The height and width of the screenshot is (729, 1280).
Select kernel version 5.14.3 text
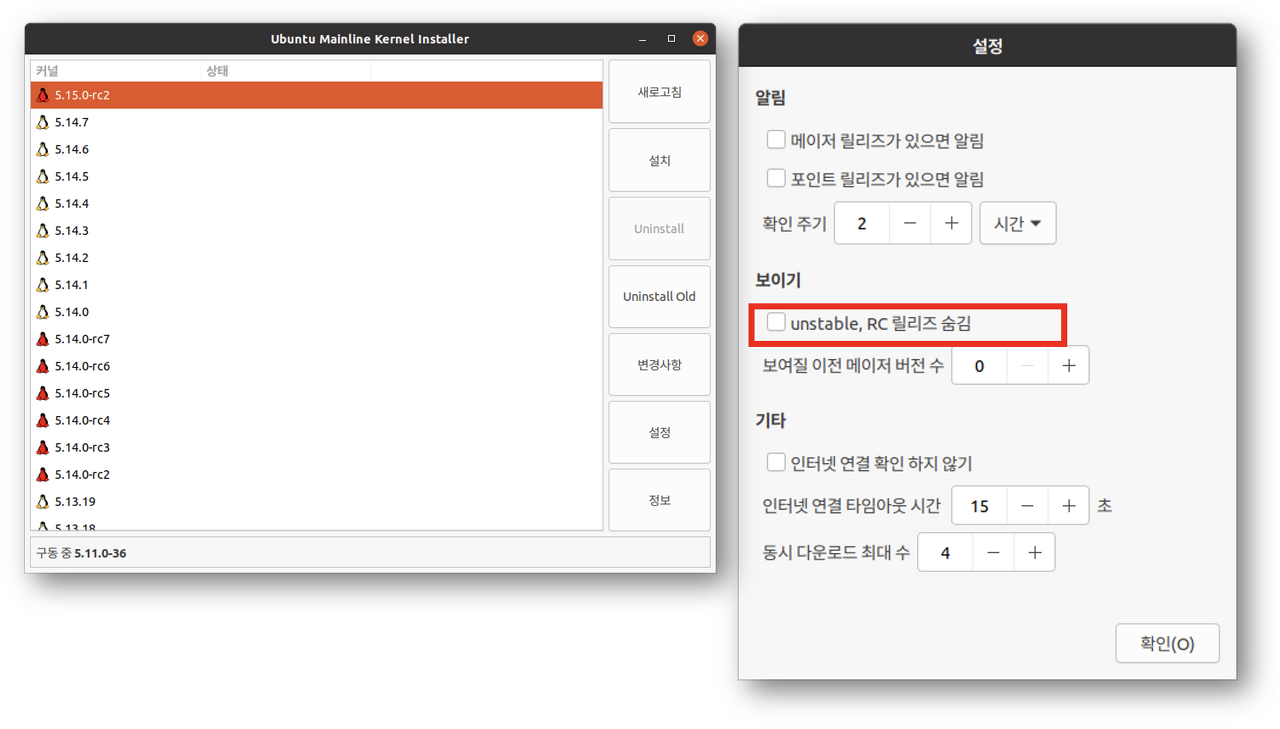tap(71, 230)
